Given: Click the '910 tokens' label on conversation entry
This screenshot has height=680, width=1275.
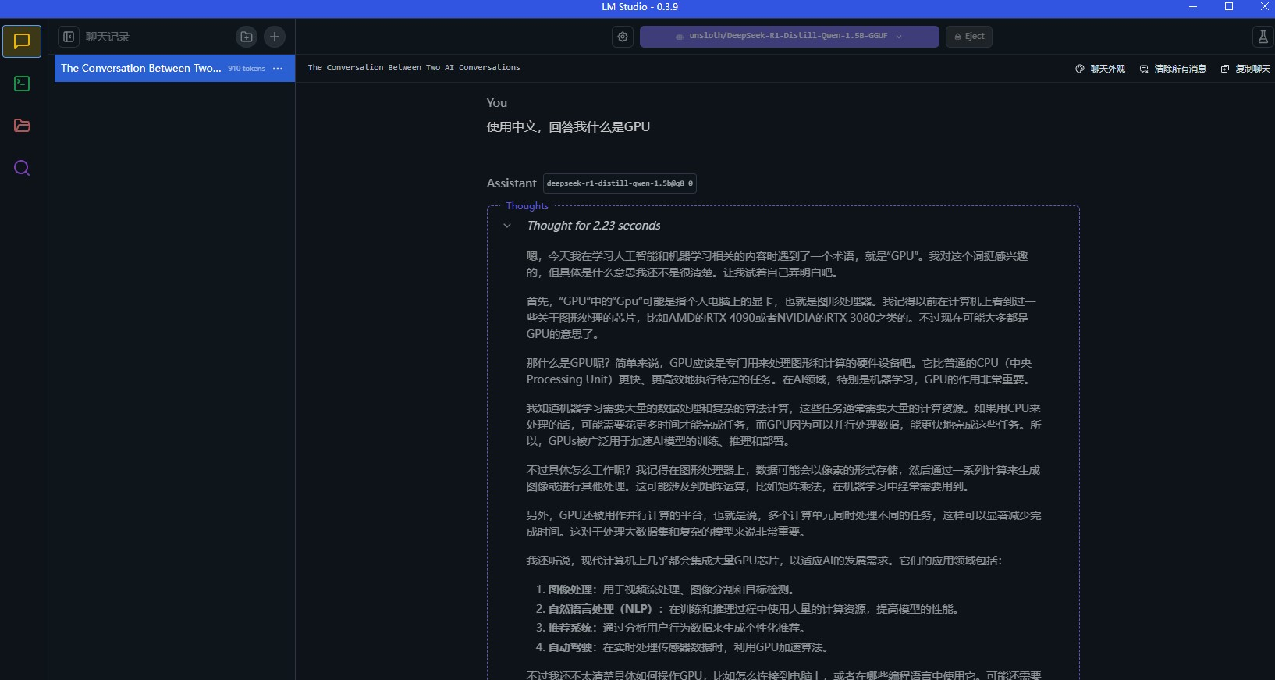Looking at the screenshot, I should (247, 69).
